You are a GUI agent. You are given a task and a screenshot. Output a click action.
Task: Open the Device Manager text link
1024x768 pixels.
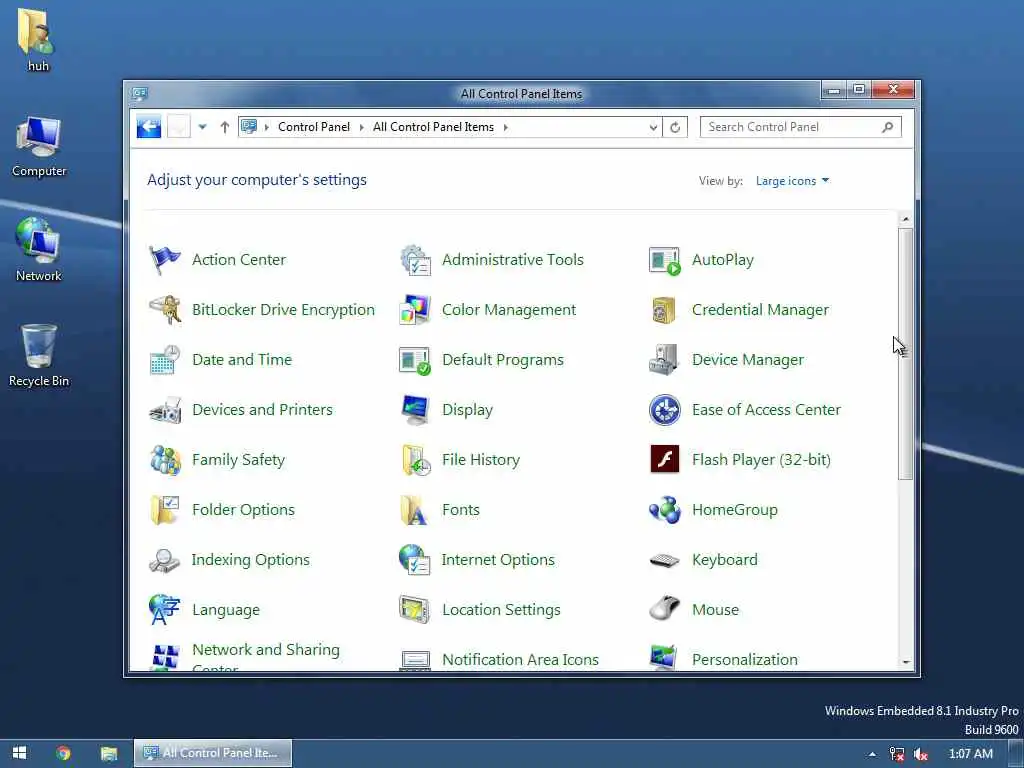coord(748,360)
